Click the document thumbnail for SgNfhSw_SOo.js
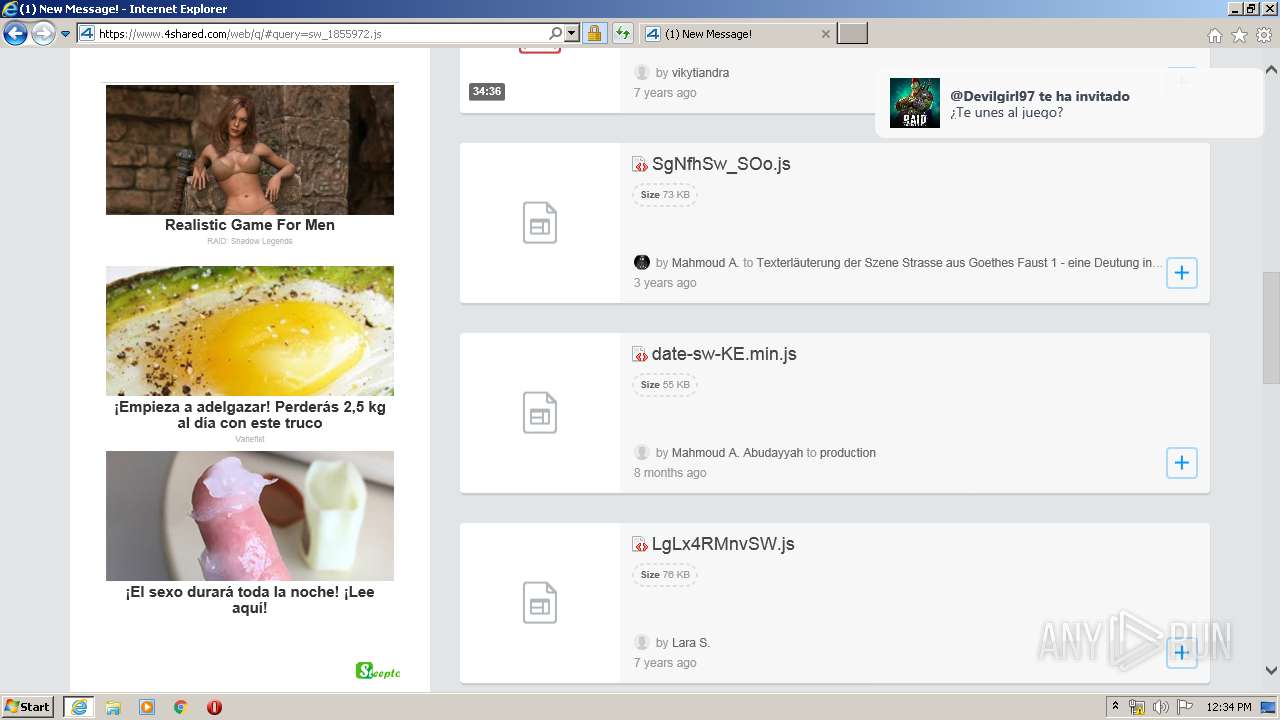Image resolution: width=1280 pixels, height=720 pixels. pyautogui.click(x=540, y=223)
